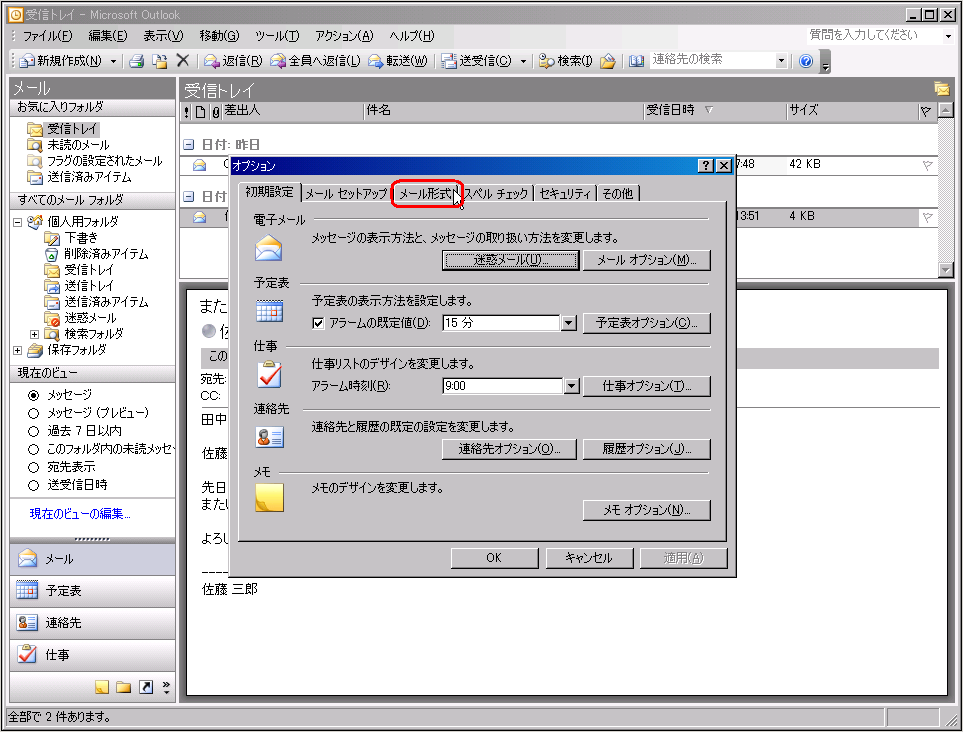Click the Outlook Help question mark icon
963x732 pixels.
tap(806, 61)
